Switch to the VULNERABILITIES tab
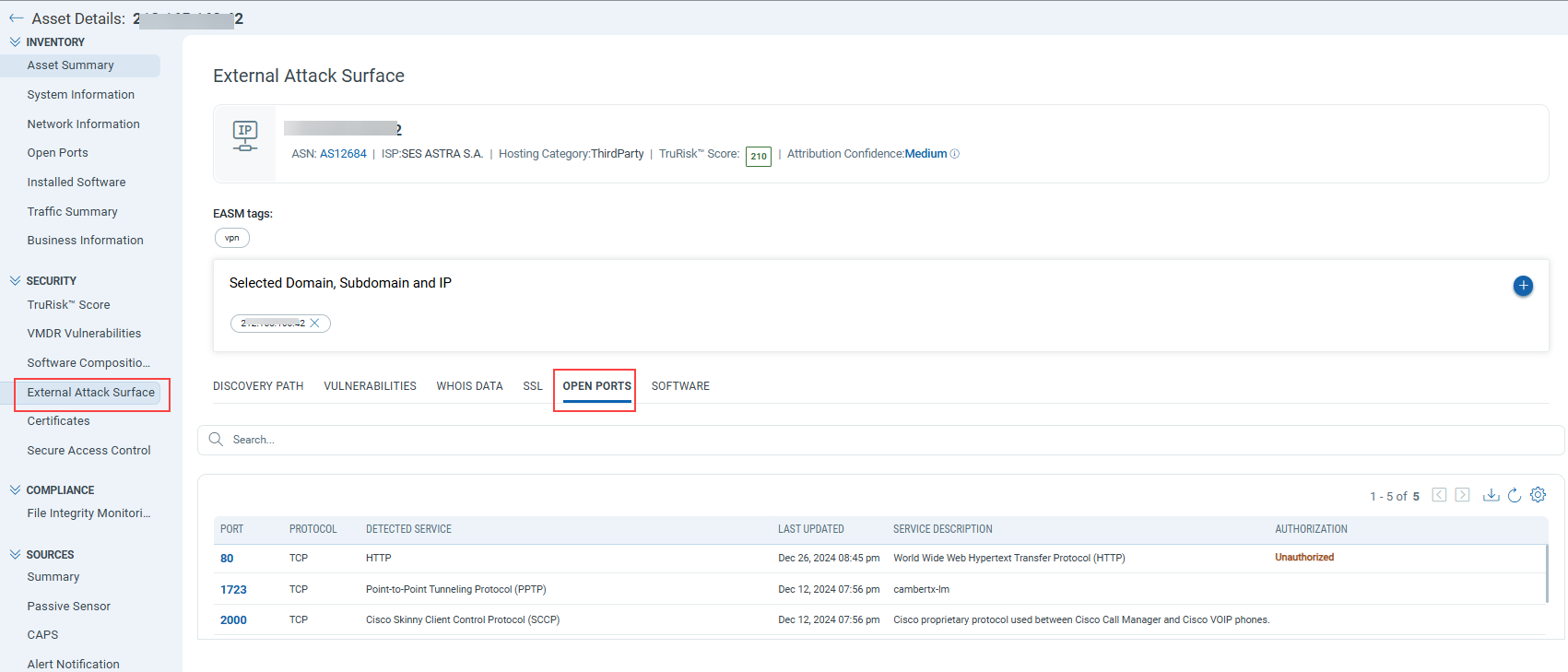Viewport: 1568px width, 672px height. (370, 386)
